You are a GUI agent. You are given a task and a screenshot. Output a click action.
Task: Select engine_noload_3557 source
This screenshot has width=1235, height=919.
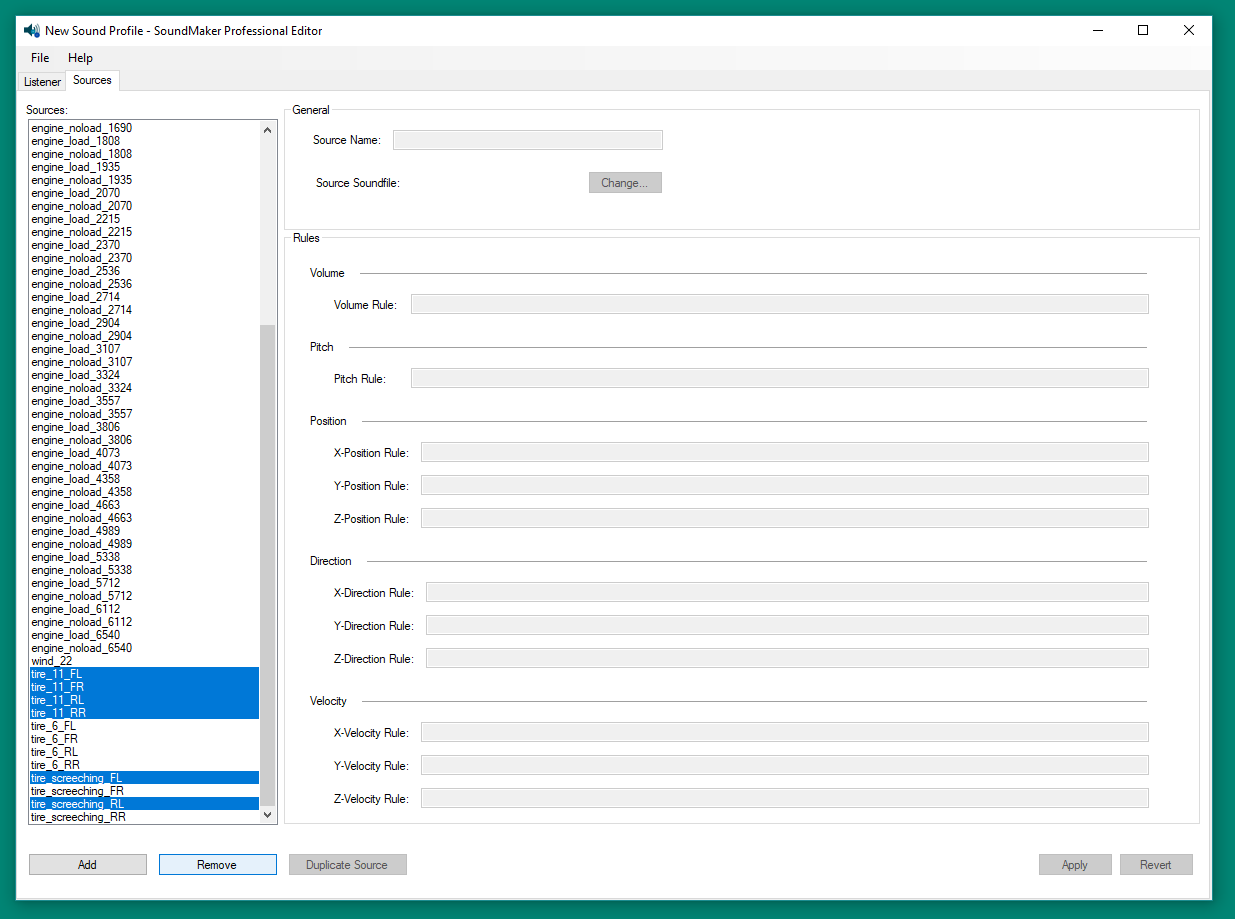point(144,414)
